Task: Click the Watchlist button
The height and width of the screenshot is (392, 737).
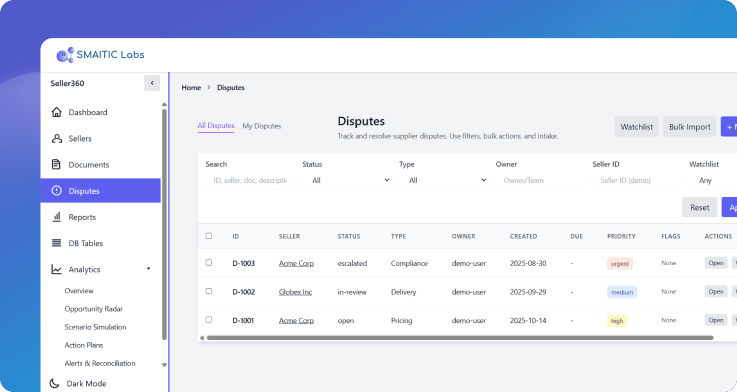Action: [x=636, y=127]
